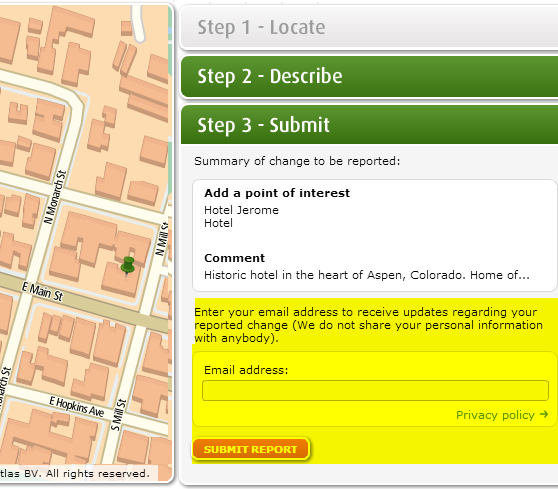Select the Add a point of interest heading
Image resolution: width=558 pixels, height=489 pixels.
click(x=277, y=193)
